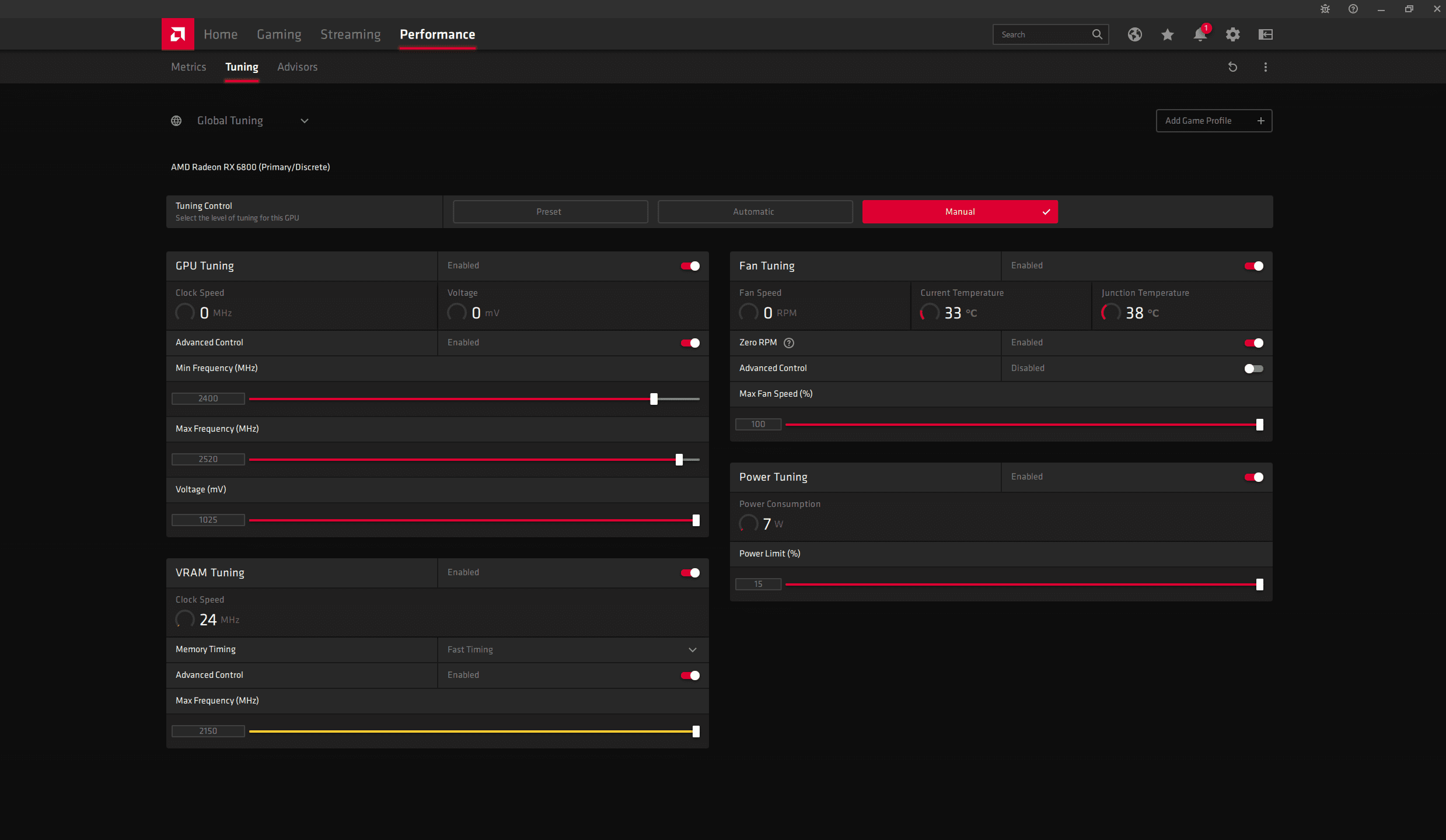Open notifications bell icon

tap(1200, 34)
